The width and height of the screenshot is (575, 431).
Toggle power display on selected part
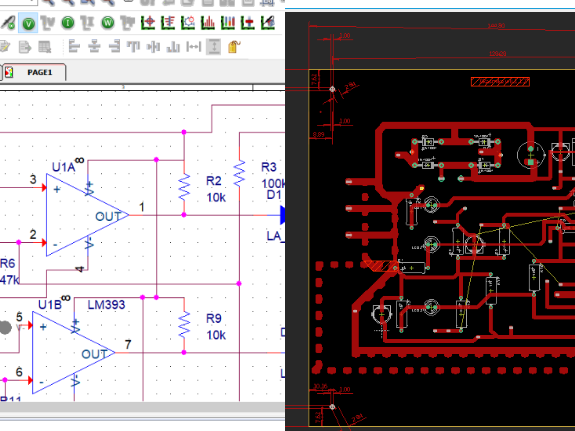pyautogui.click(x=128, y=23)
